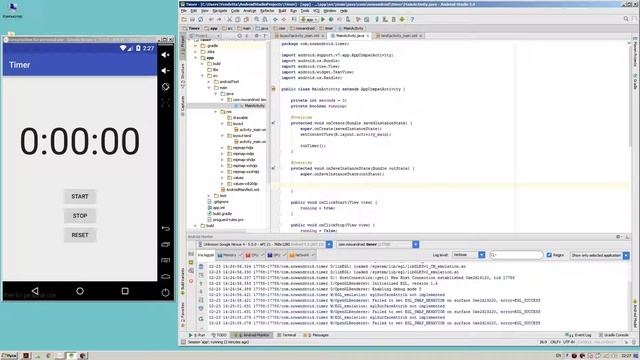Viewport: 640px width, 360px height.
Task: Tap emulator Back navigation triangle
Action: tap(35, 291)
